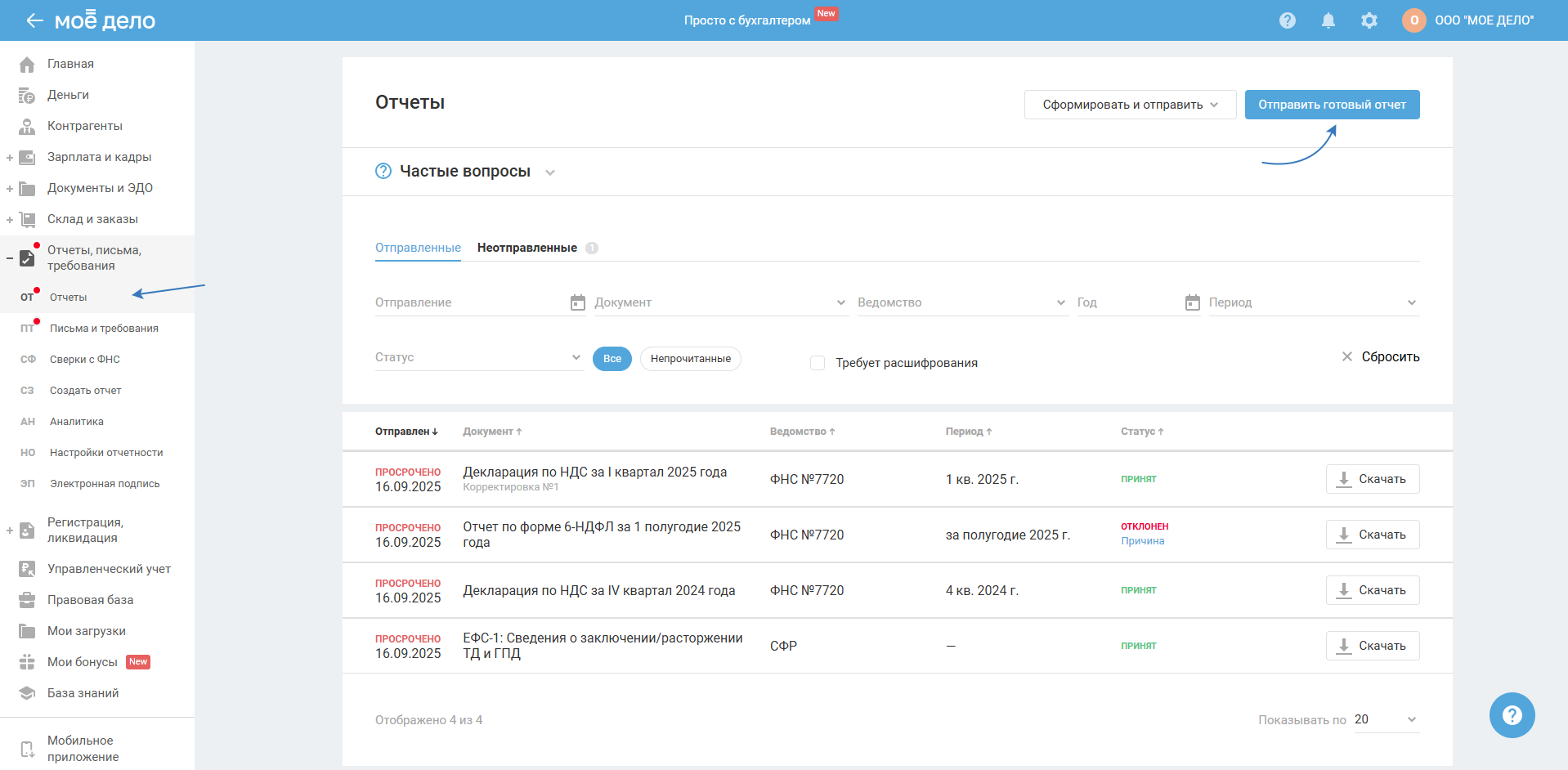Expand the Сформировать и отправить dropdown

(1129, 105)
